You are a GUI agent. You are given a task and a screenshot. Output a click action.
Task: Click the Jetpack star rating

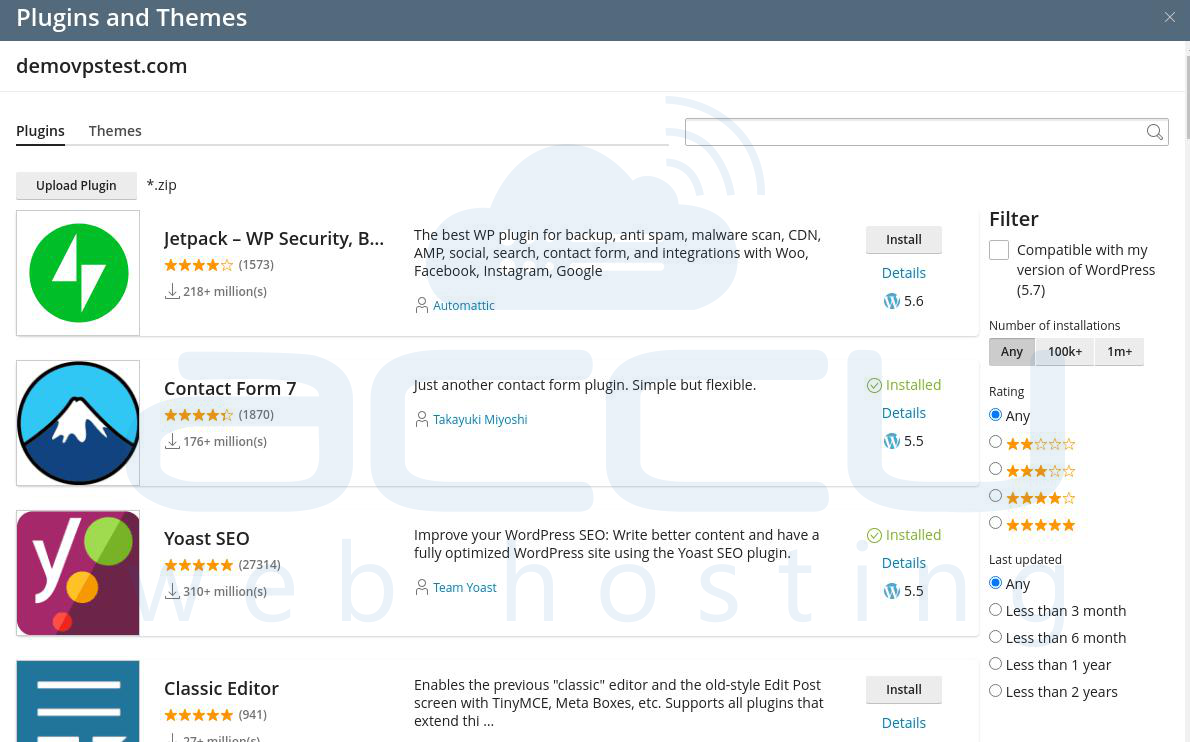click(x=199, y=265)
